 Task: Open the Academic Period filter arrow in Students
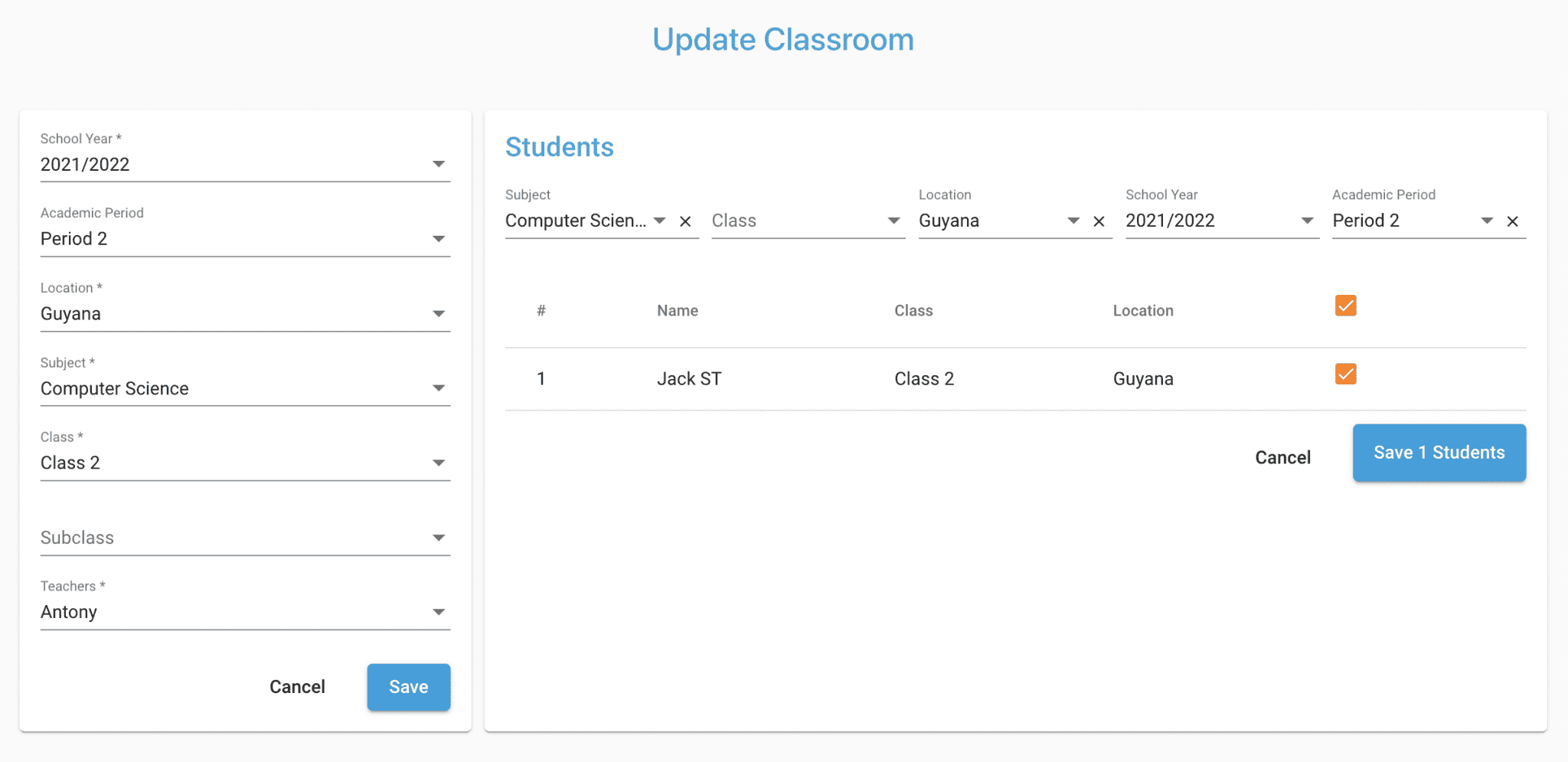(1487, 221)
